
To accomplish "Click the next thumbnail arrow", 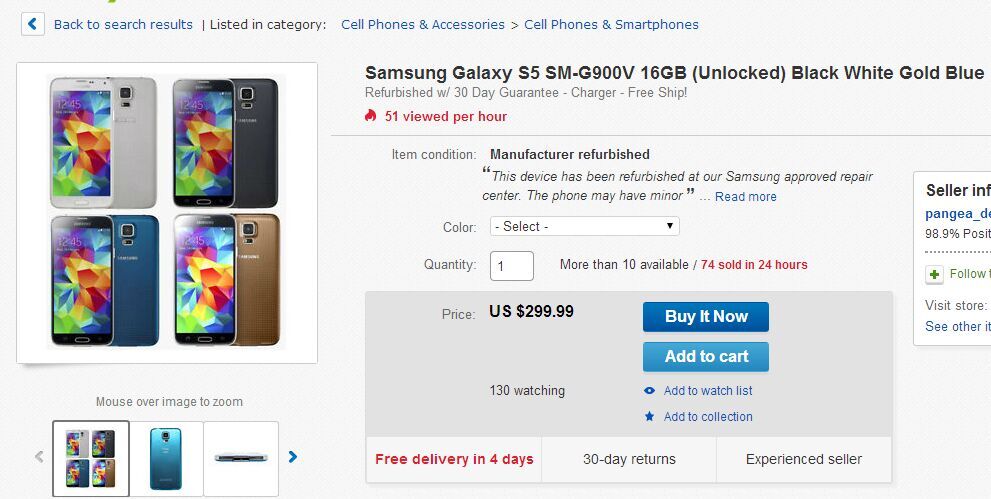I will pyautogui.click(x=293, y=457).
